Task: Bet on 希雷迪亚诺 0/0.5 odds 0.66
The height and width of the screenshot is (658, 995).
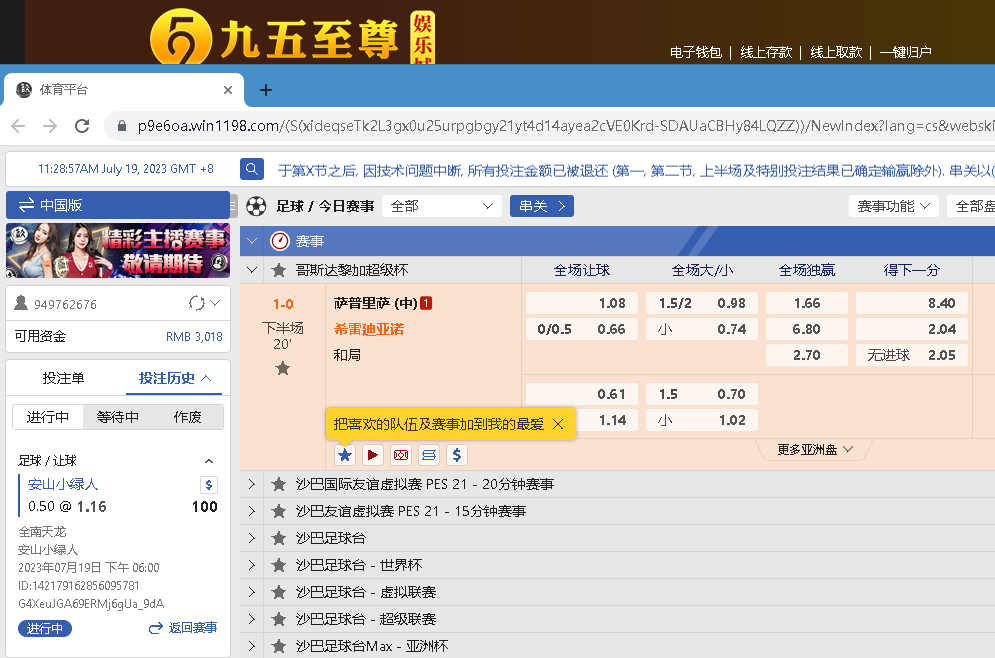Action: click(x=581, y=329)
